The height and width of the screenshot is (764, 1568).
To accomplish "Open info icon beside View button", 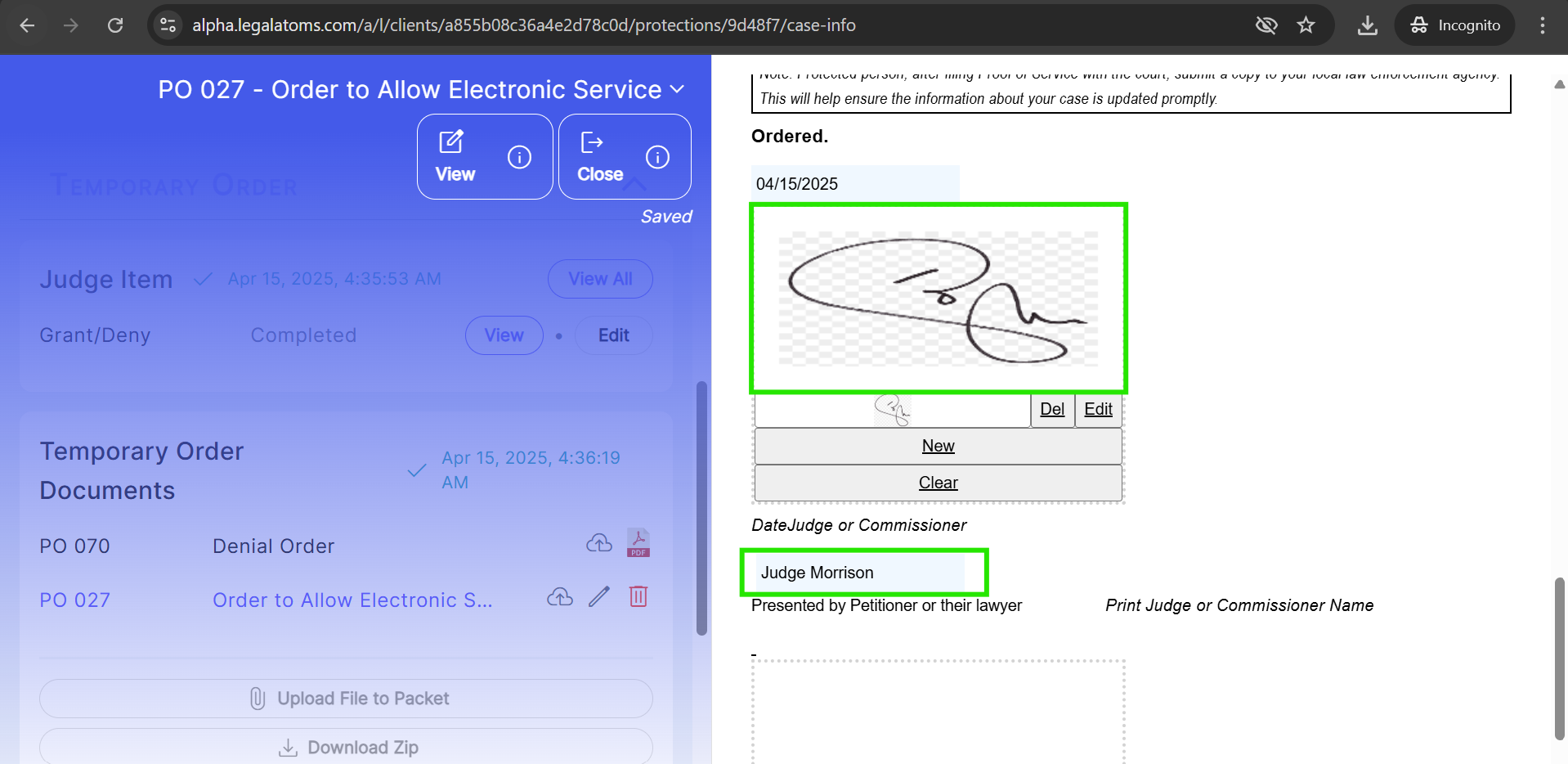I will 520,156.
